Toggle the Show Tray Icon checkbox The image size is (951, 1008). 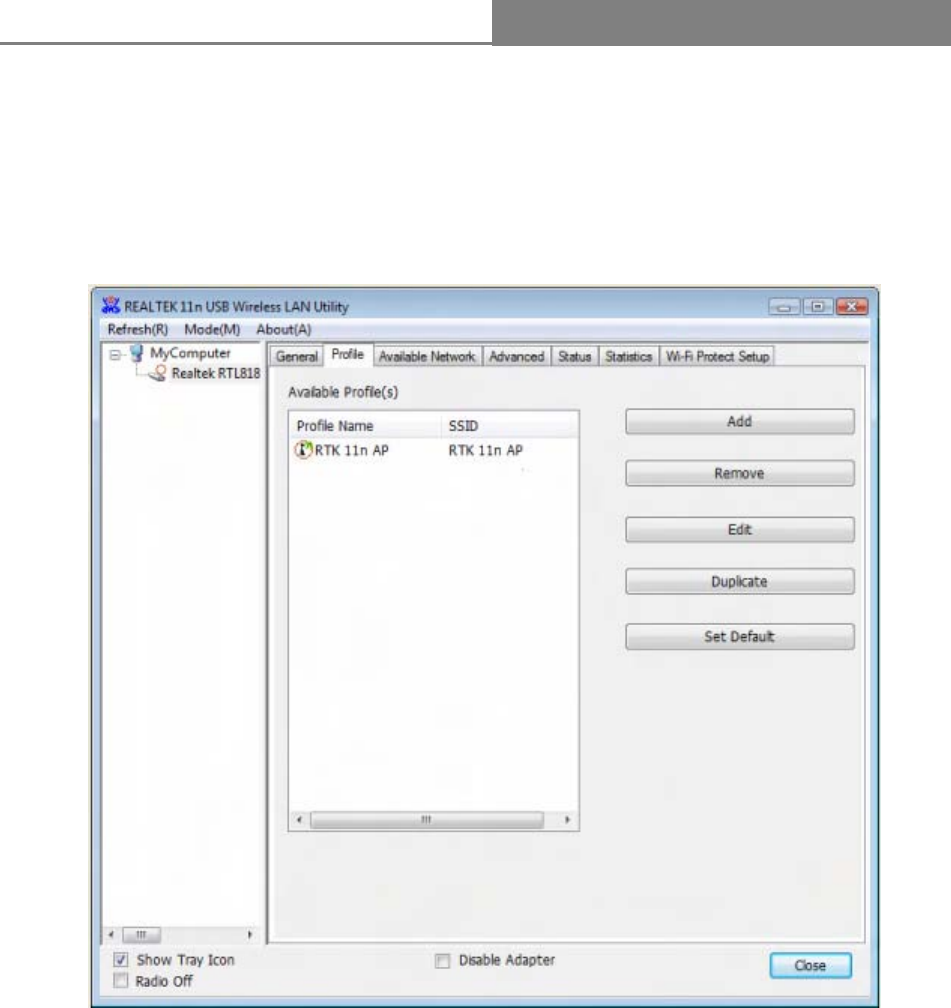(x=121, y=960)
